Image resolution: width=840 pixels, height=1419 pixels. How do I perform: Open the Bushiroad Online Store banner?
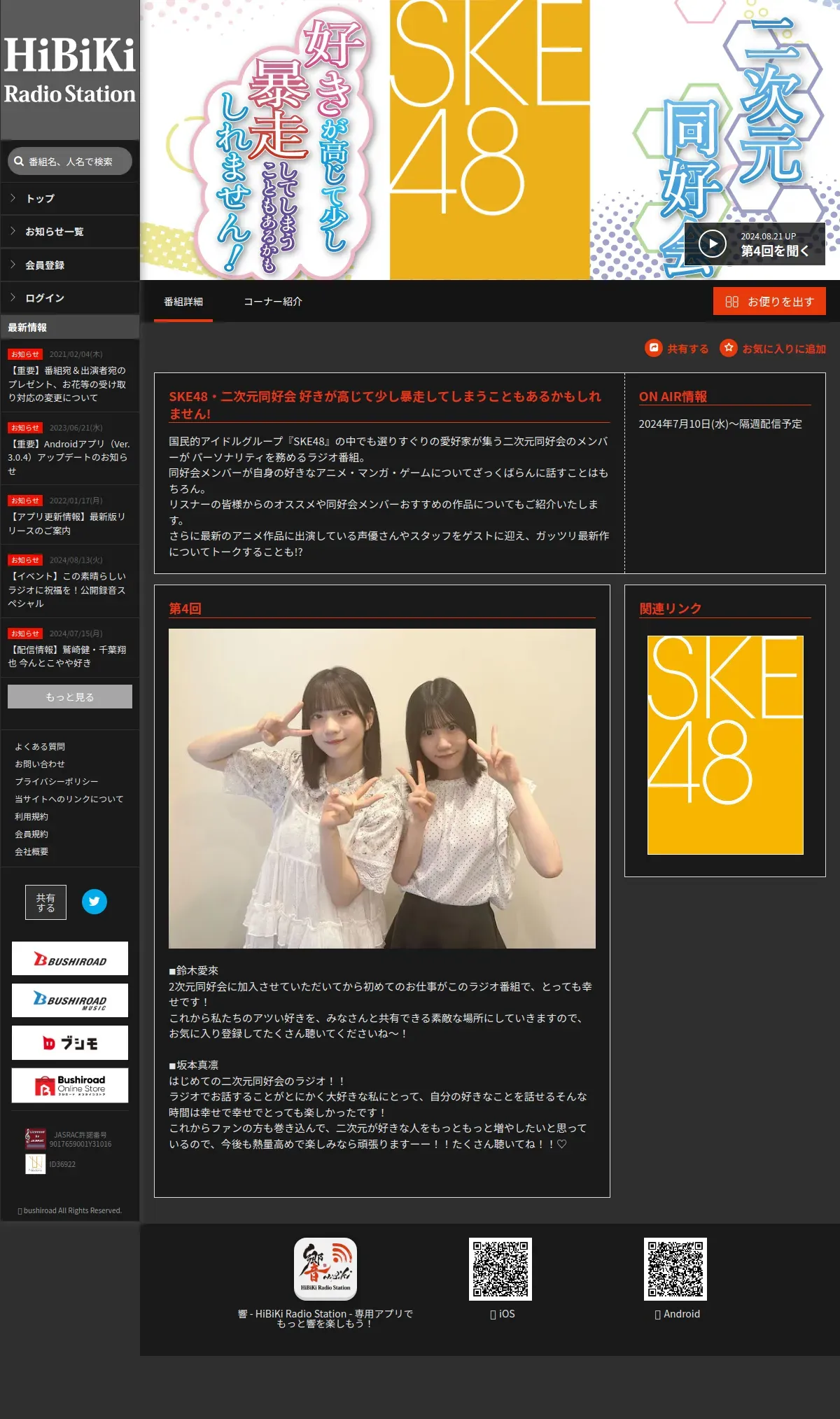click(x=70, y=1085)
